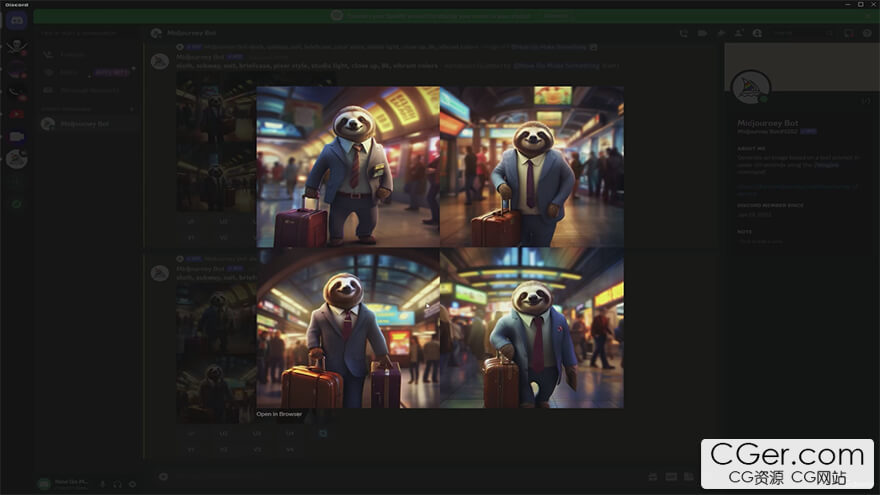Image resolution: width=880 pixels, height=495 pixels.
Task: Click the button in green banner
Action: (557, 16)
